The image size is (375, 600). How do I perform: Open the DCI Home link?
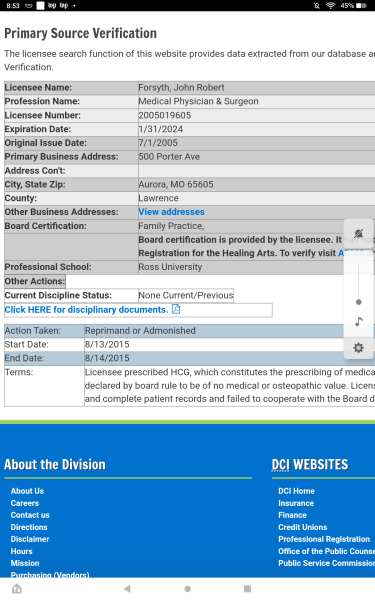297,491
